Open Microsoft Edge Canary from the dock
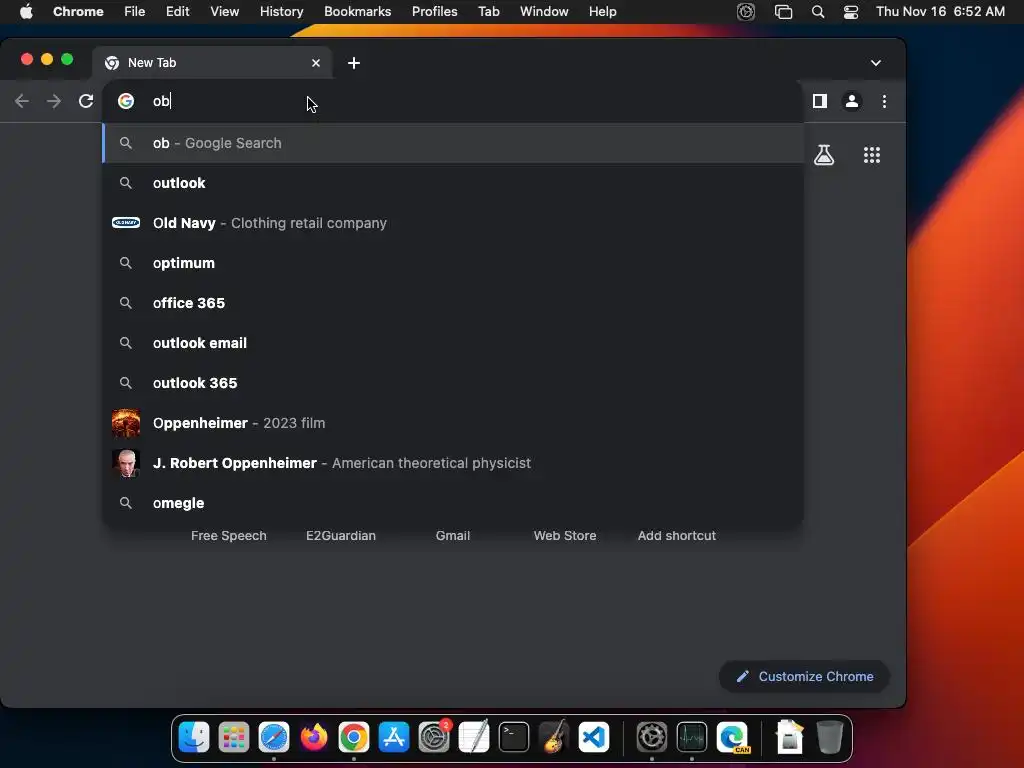 coord(732,737)
